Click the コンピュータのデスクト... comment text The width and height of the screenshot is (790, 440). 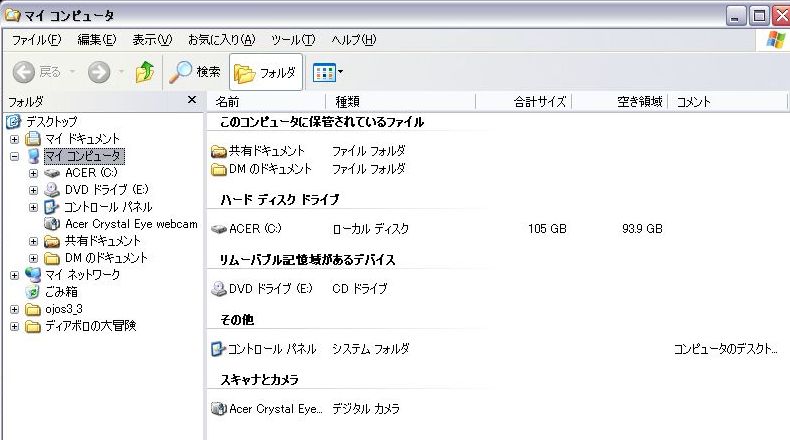pos(726,349)
